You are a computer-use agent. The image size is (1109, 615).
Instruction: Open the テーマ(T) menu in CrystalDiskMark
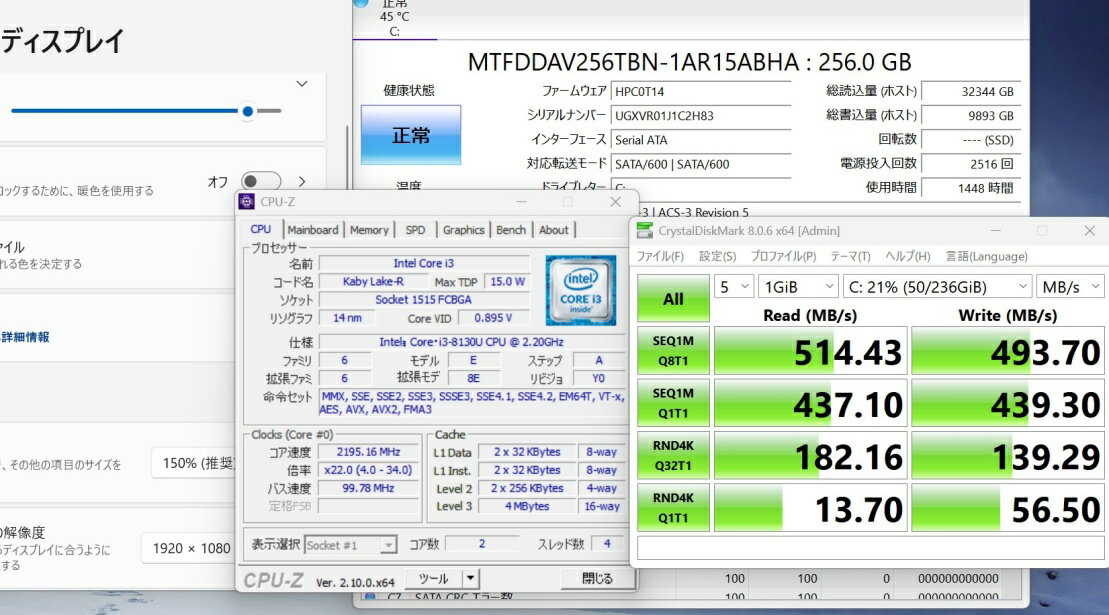click(850, 256)
